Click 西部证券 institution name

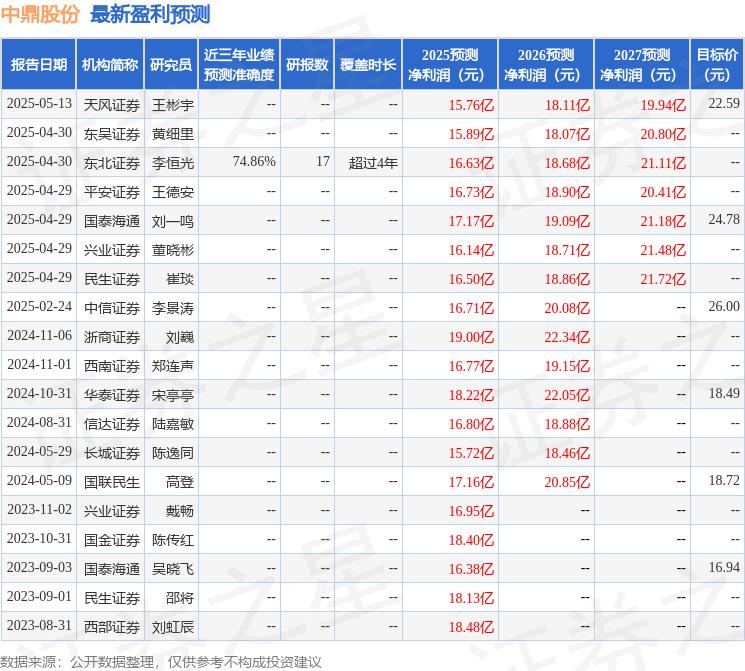point(112,627)
